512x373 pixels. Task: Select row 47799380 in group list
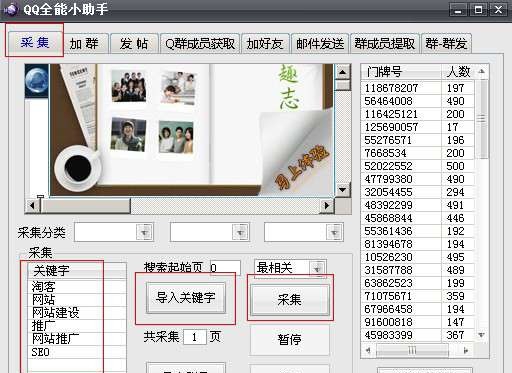(x=417, y=179)
